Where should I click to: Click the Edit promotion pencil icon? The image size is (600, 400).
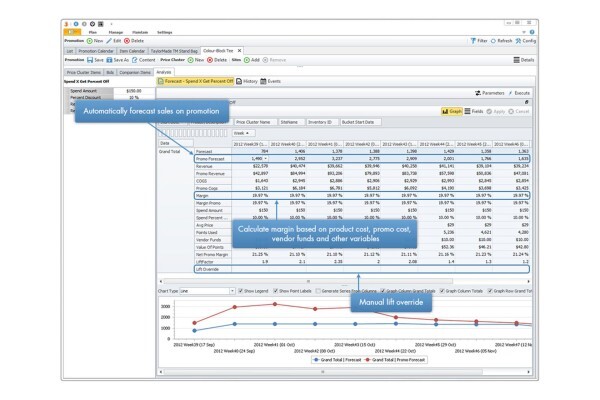[x=109, y=41]
